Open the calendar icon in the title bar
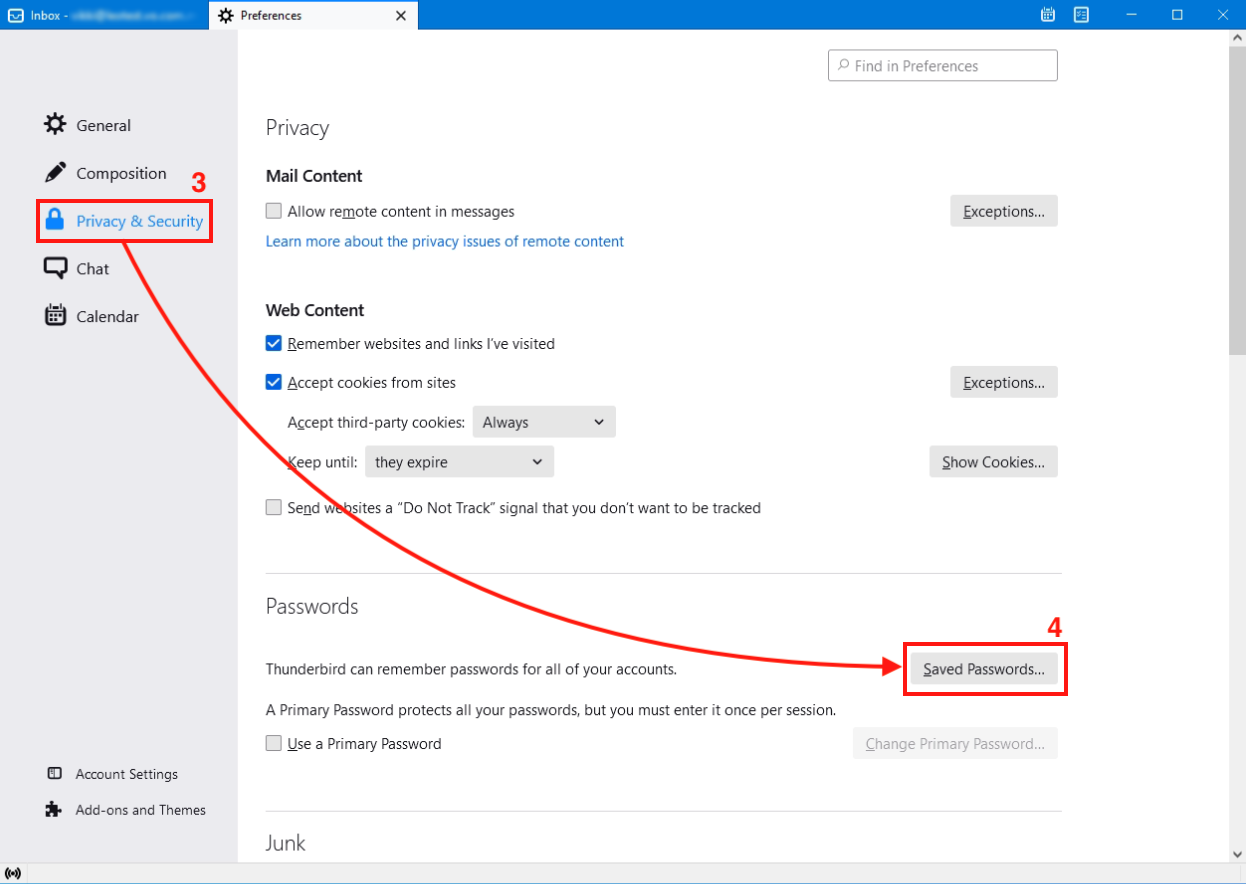 point(1048,15)
